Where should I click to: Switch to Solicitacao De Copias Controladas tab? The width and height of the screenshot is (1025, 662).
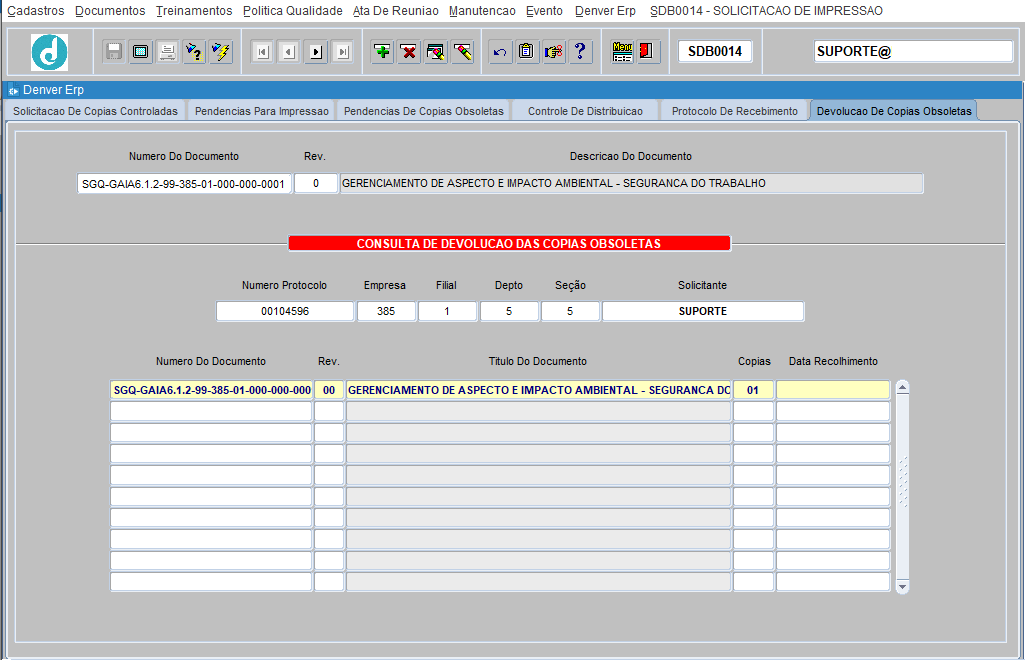[95, 111]
